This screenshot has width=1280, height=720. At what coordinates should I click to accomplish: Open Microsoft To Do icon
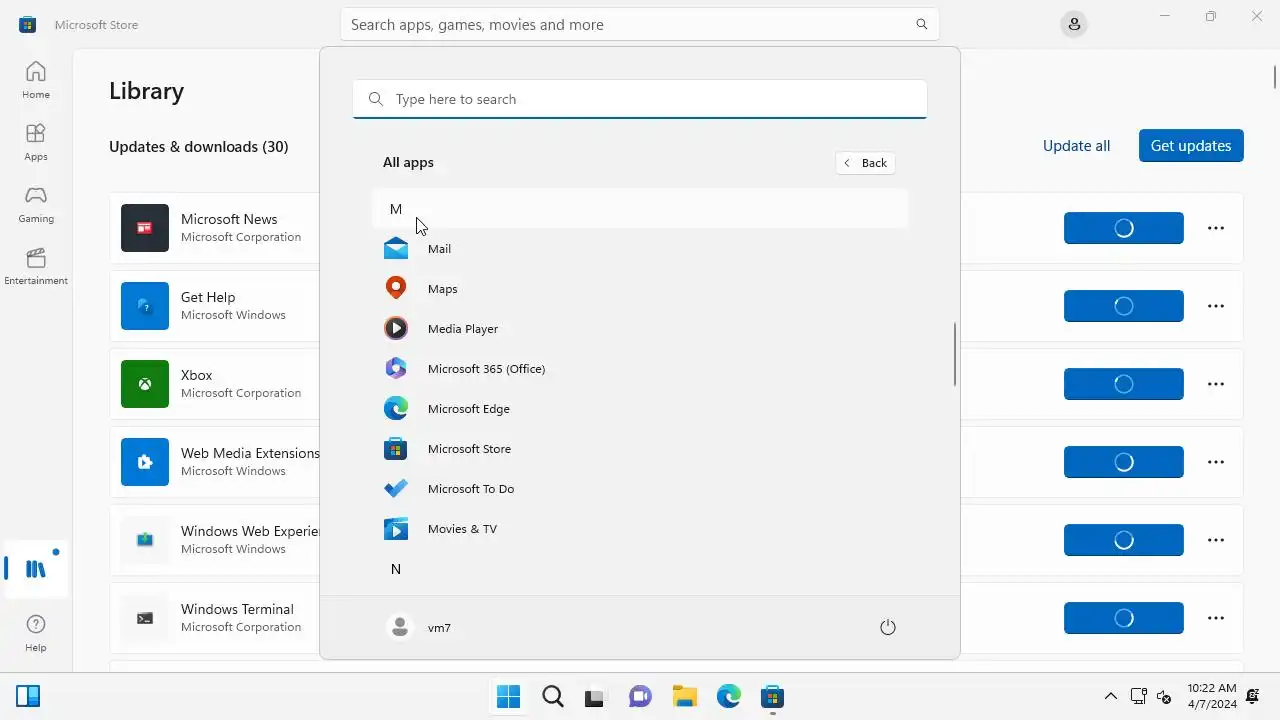[396, 488]
